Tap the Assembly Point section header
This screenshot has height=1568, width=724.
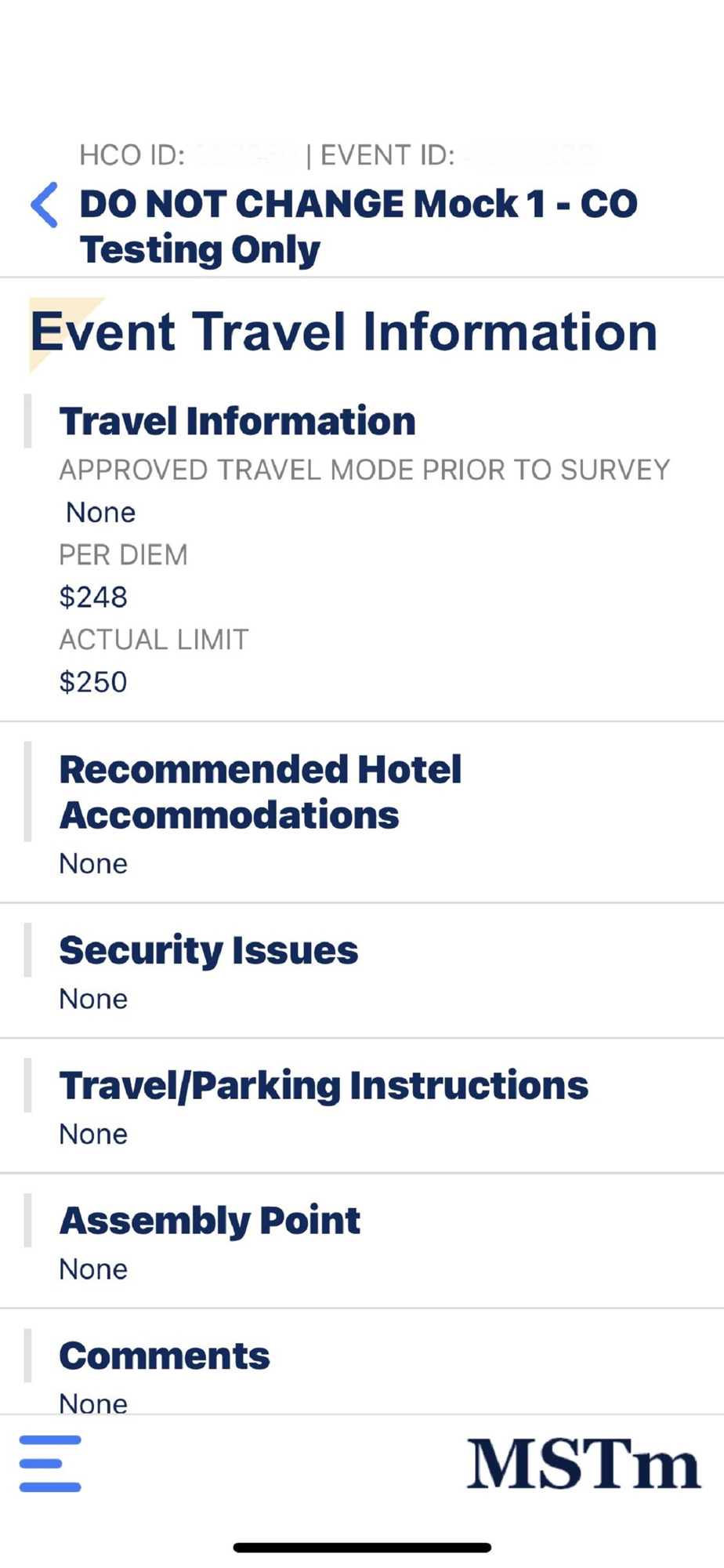click(210, 1221)
